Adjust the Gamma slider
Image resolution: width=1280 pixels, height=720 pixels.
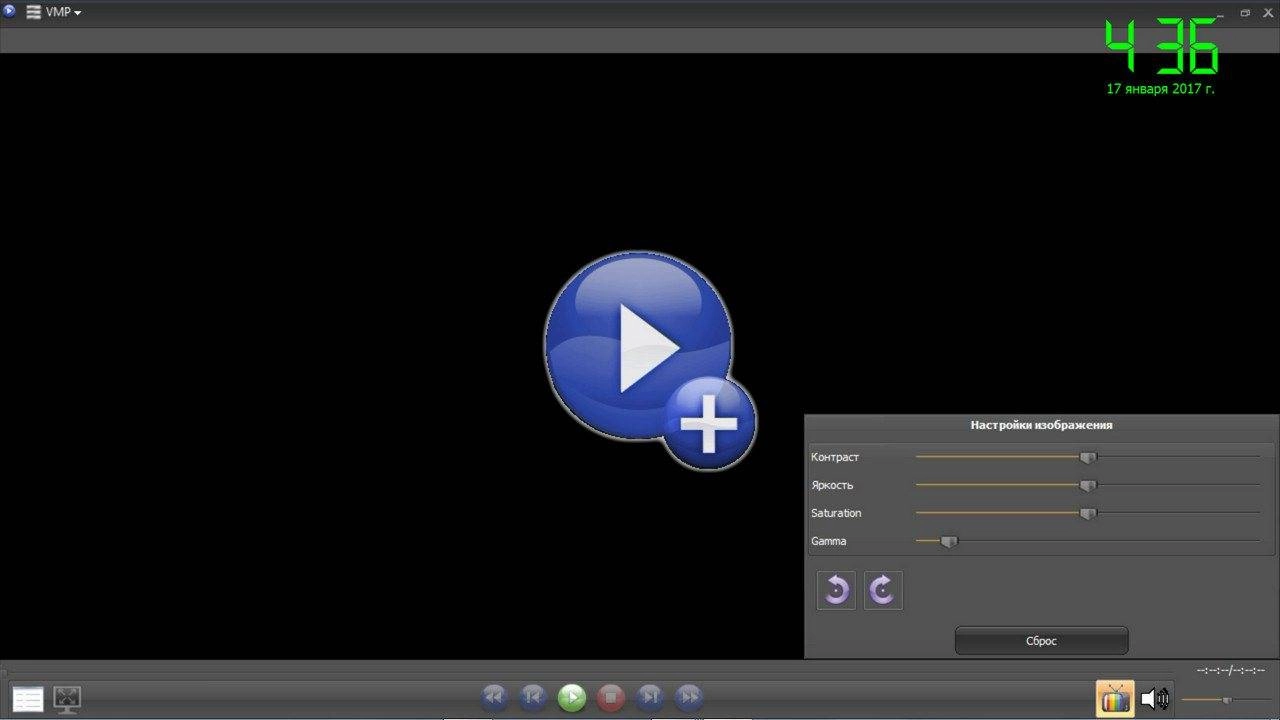[1087, 541]
